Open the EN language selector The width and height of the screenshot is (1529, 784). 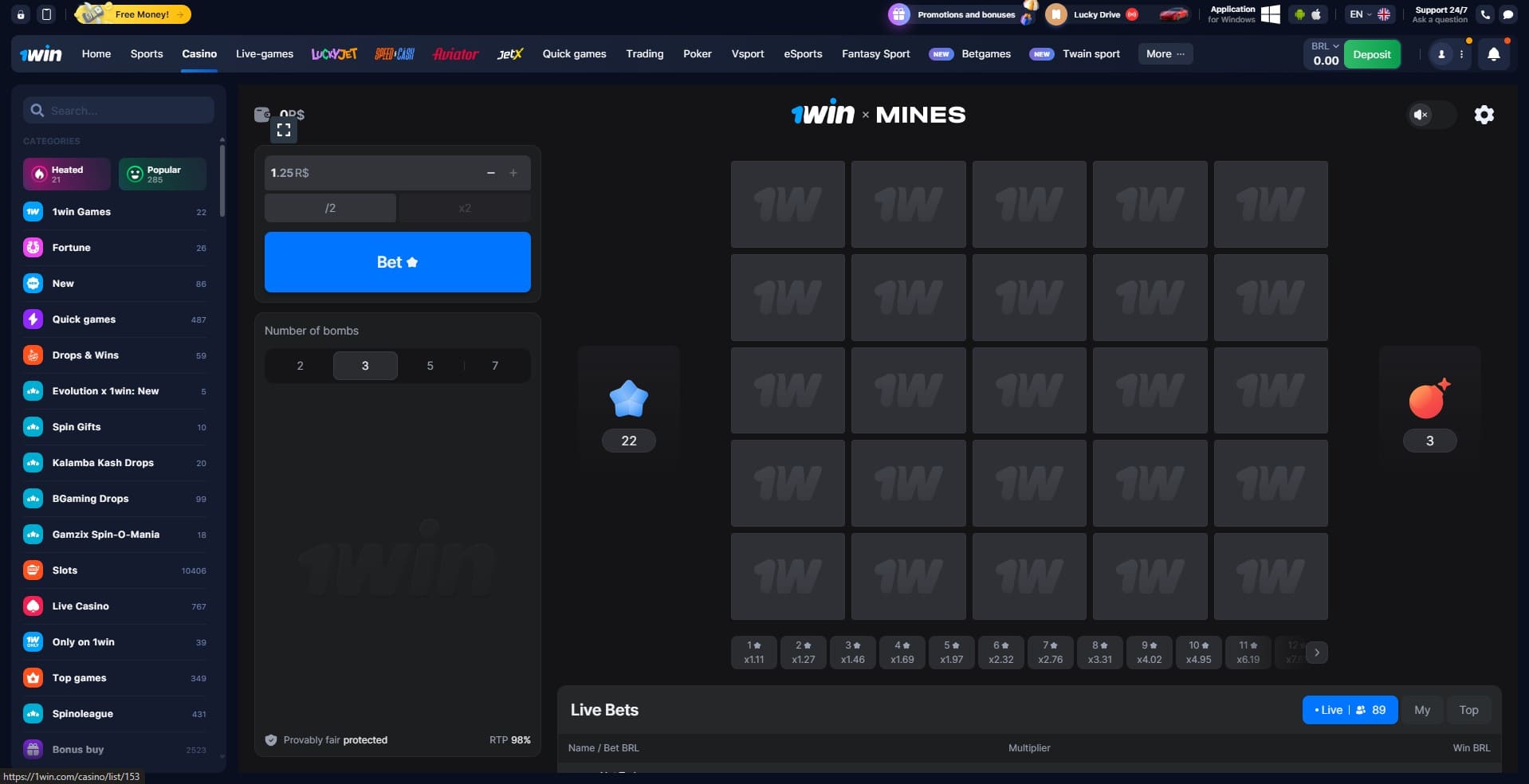(x=1369, y=14)
